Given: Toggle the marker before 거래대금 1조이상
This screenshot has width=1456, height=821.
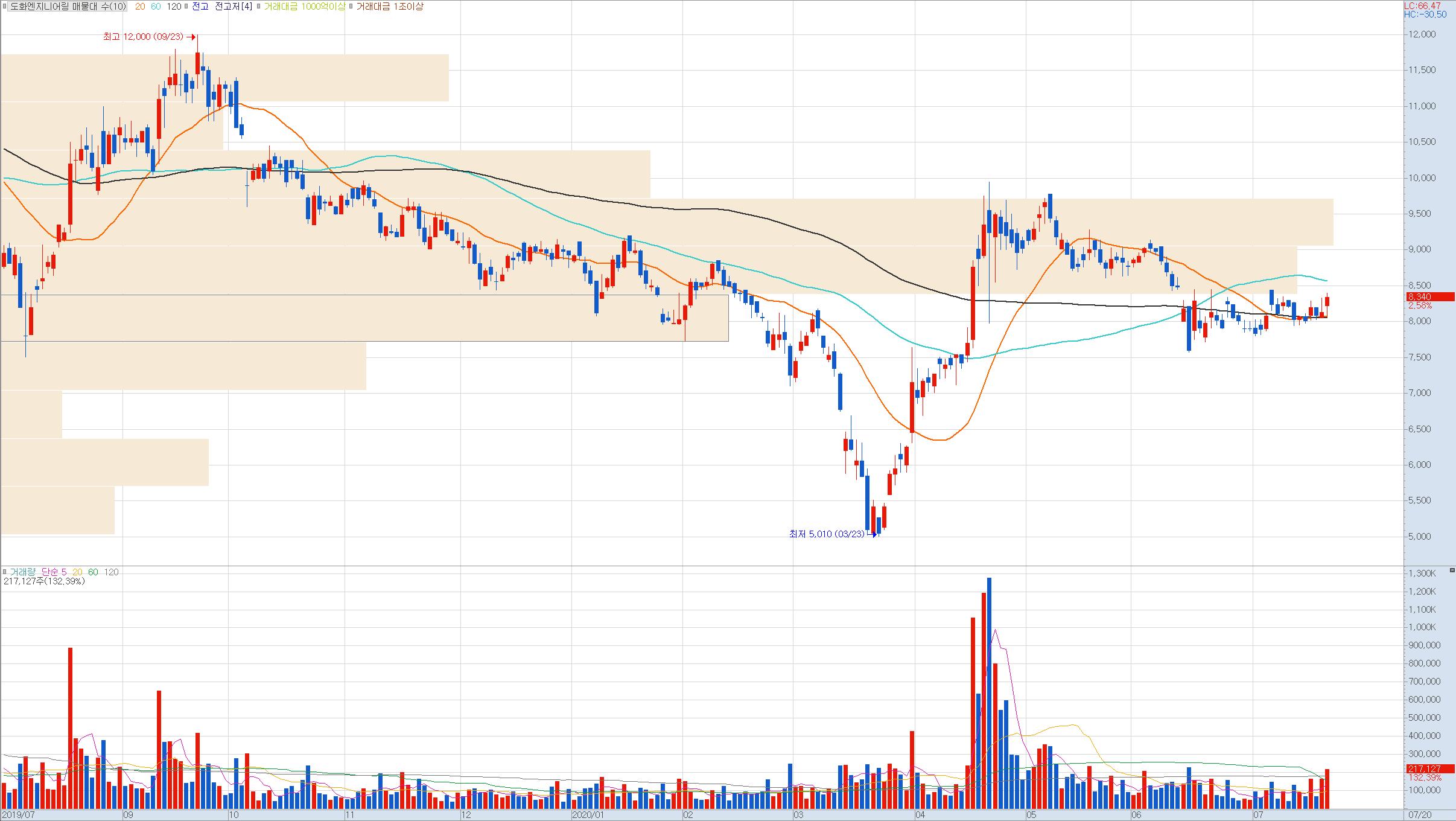Looking at the screenshot, I should point(351,7).
